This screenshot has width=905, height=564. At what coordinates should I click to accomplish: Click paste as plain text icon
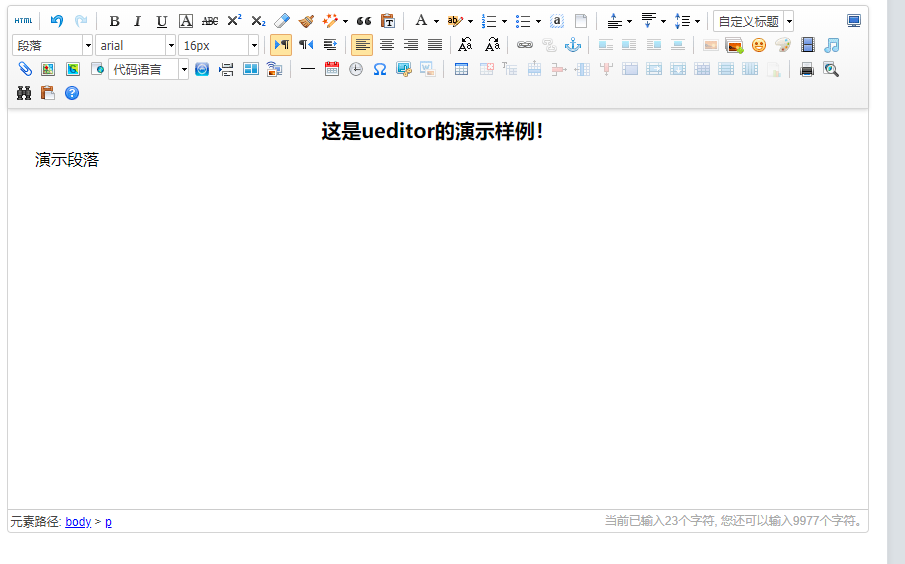click(388, 21)
